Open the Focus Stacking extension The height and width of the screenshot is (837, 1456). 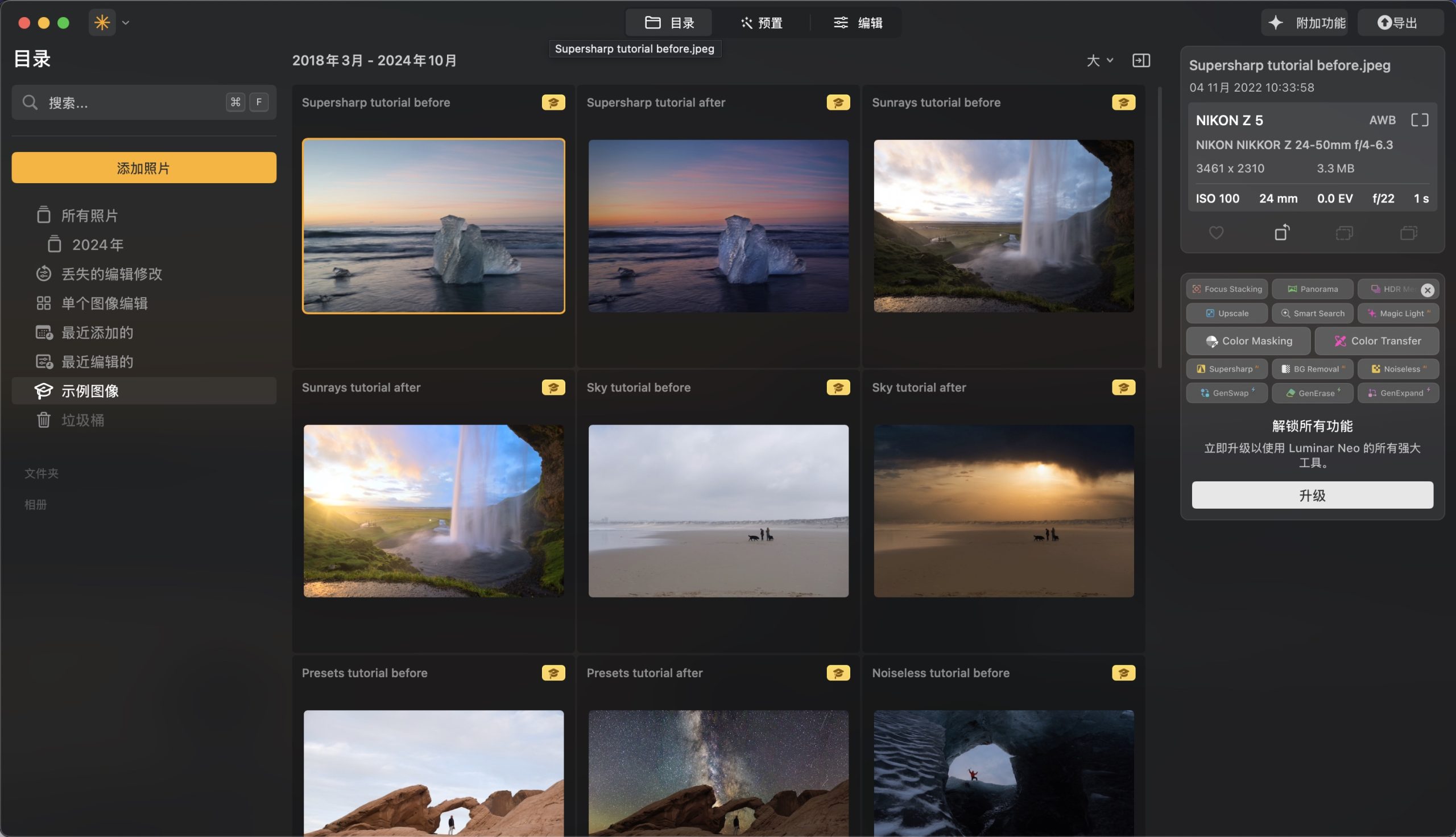[1227, 289]
